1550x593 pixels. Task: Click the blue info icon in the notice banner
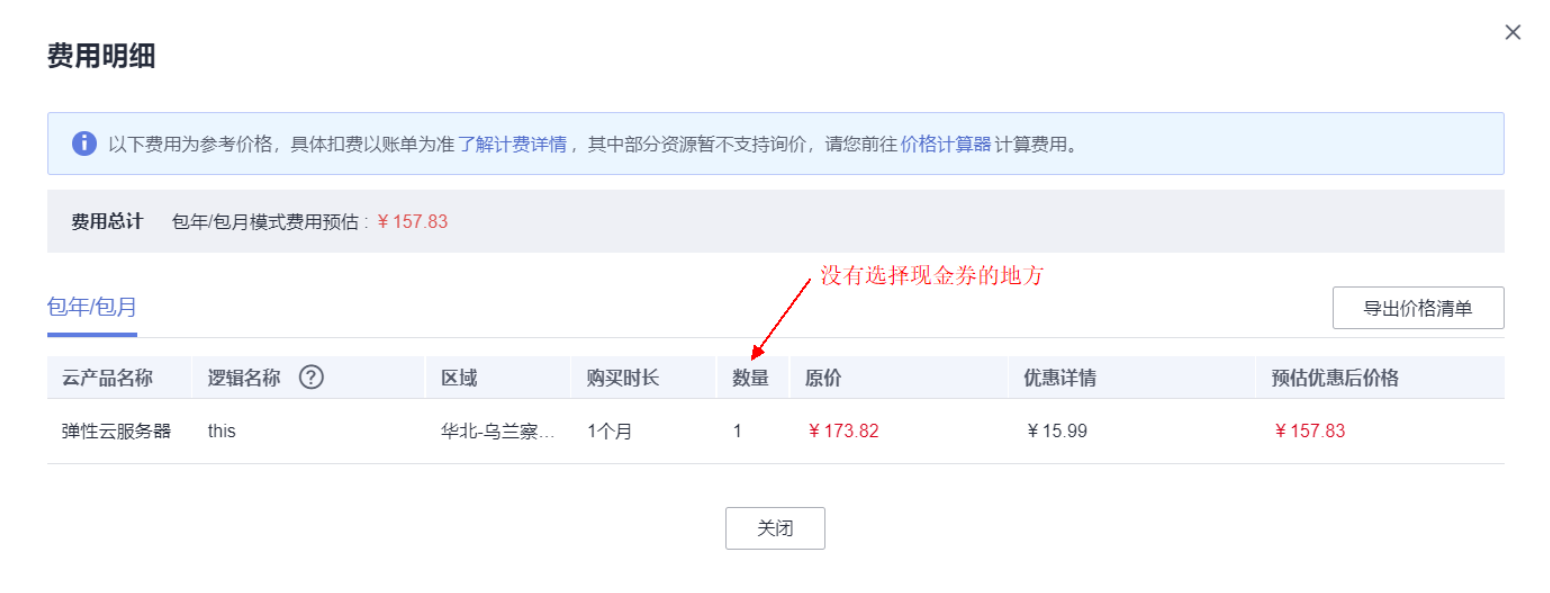click(84, 143)
